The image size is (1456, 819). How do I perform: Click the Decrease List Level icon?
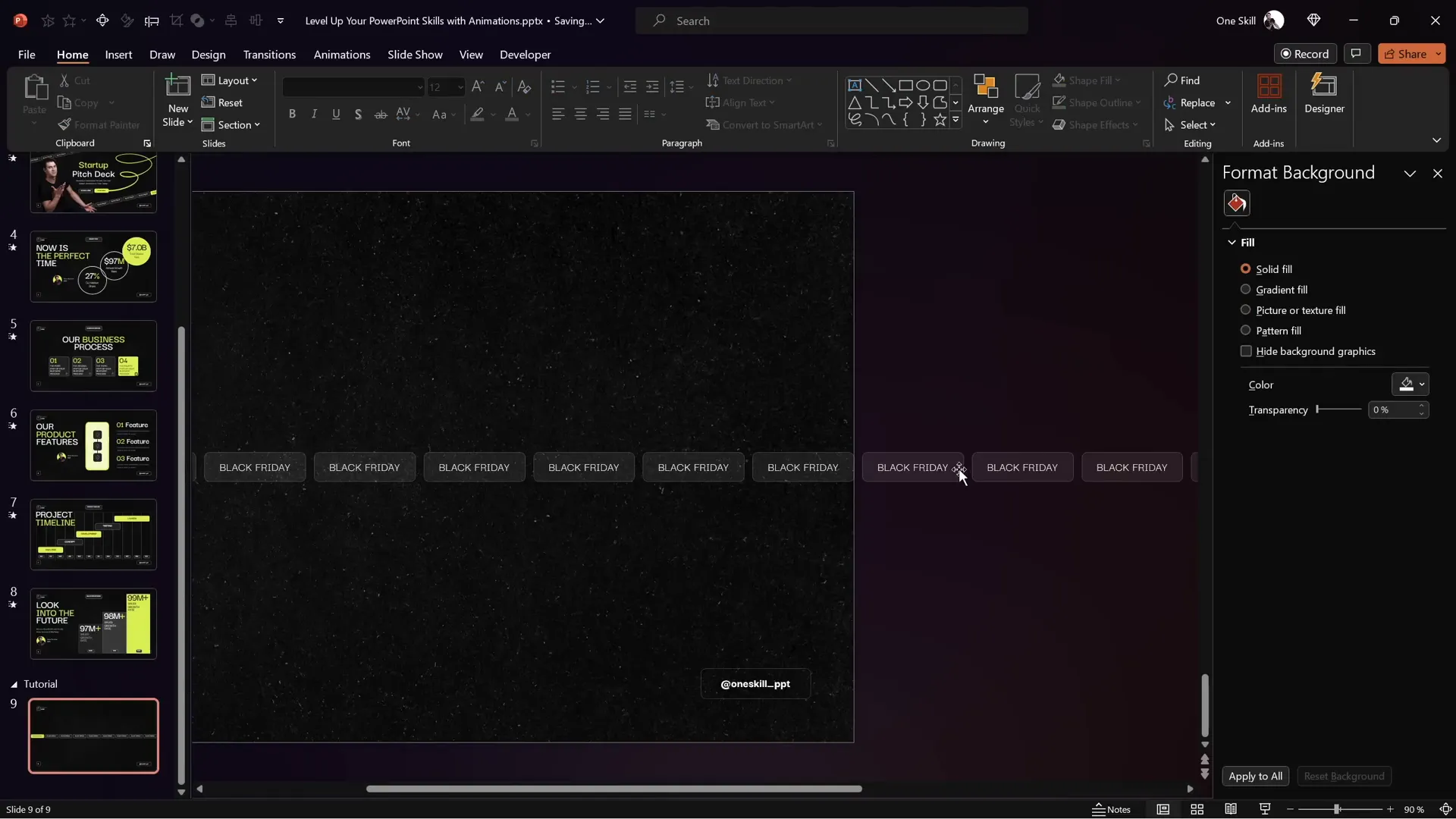point(629,87)
